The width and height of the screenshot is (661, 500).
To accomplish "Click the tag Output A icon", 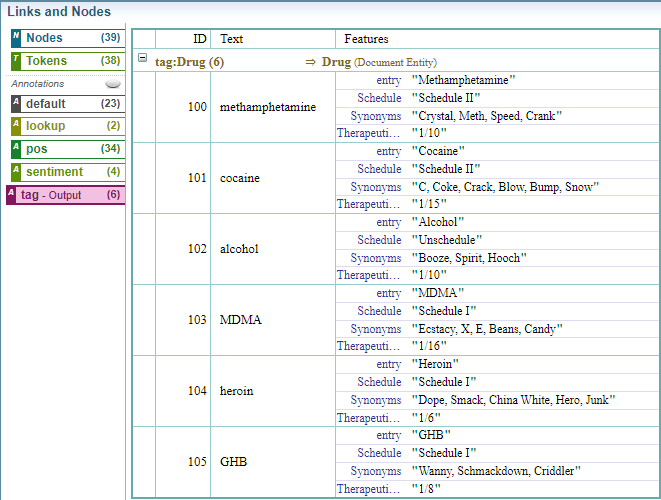I will click(x=11, y=195).
